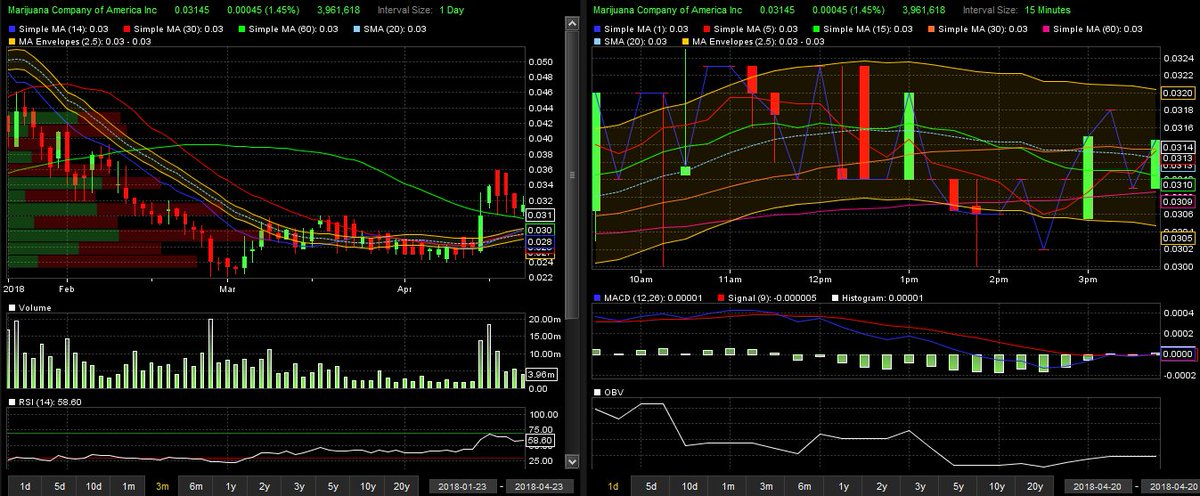Select the 1m range on the daily chart
1200x496 pixels.
[129, 486]
